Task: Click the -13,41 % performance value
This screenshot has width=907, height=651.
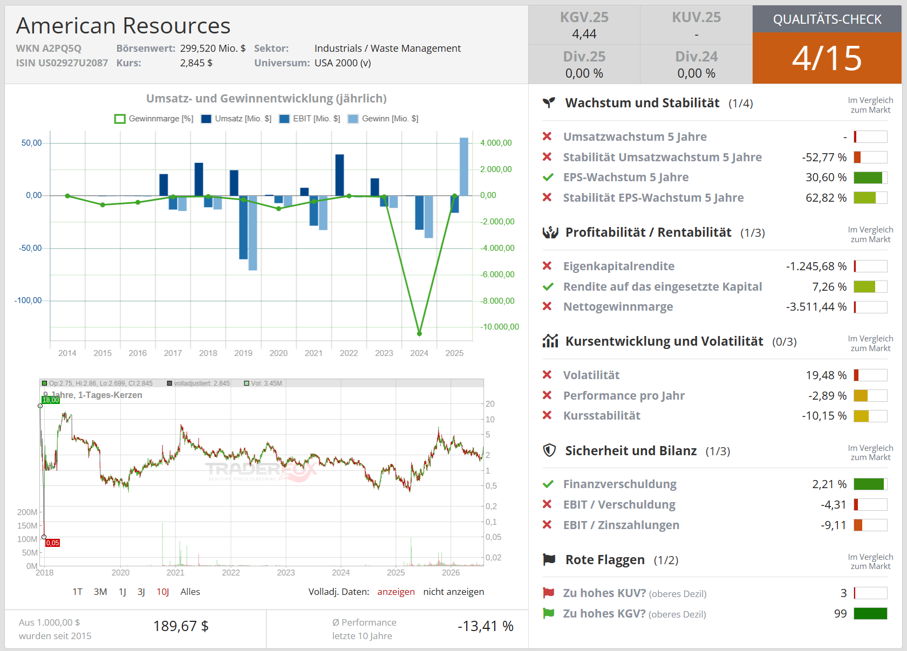Action: tap(485, 626)
